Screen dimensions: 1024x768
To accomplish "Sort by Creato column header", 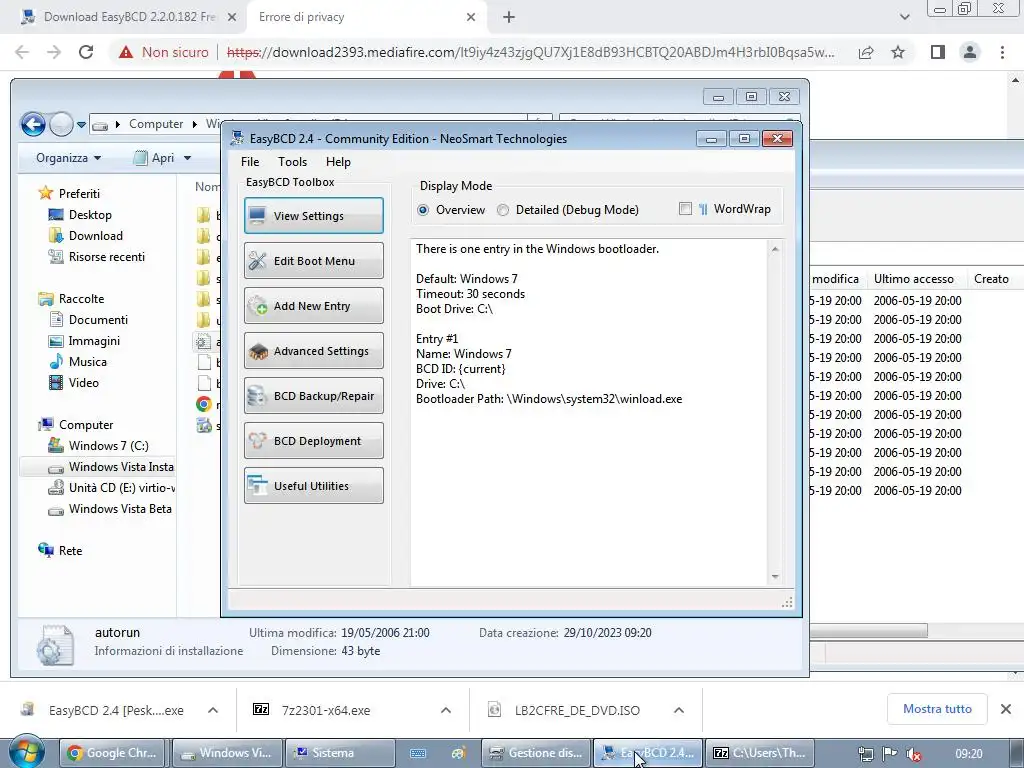I will (991, 279).
